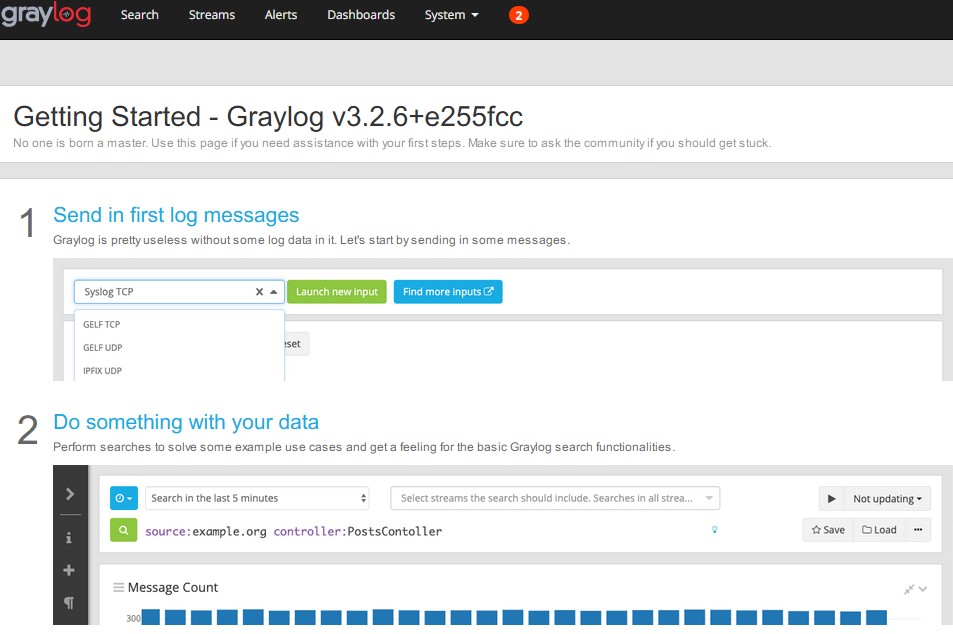Screen dimensions: 953x634
Task: Open Dashboards from the top navigation
Action: point(361,15)
